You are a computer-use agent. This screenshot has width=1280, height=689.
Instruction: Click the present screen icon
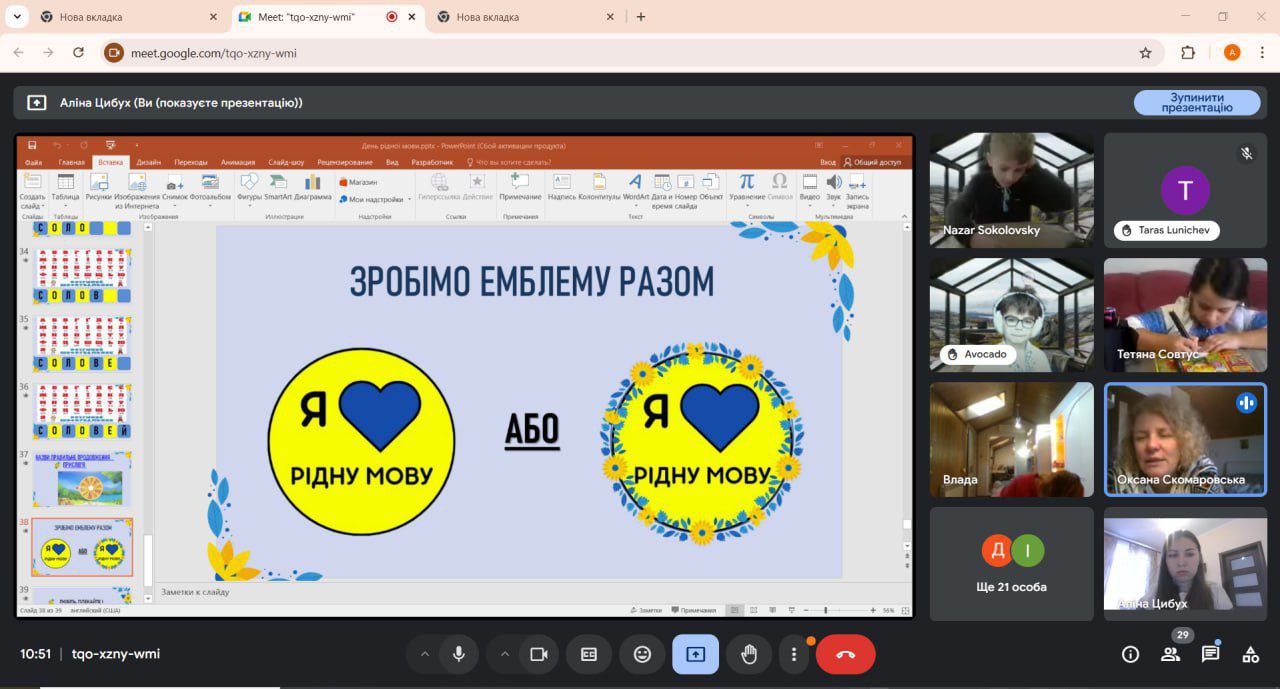[695, 654]
